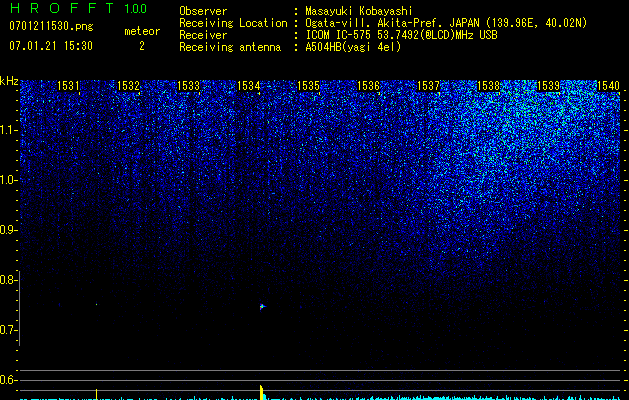This screenshot has width=629, height=400.
Task: Select the A504HB(yagi 4el) antenna text
Action: [x=353, y=47]
